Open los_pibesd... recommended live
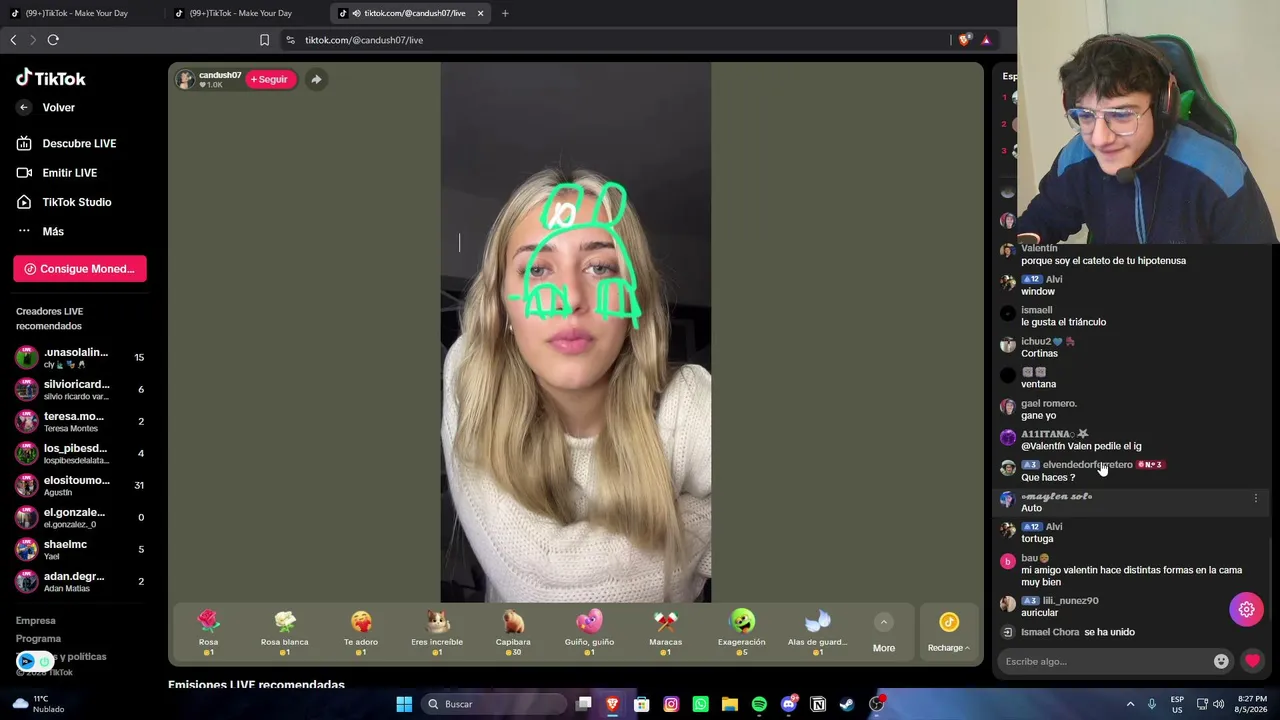 click(x=80, y=454)
